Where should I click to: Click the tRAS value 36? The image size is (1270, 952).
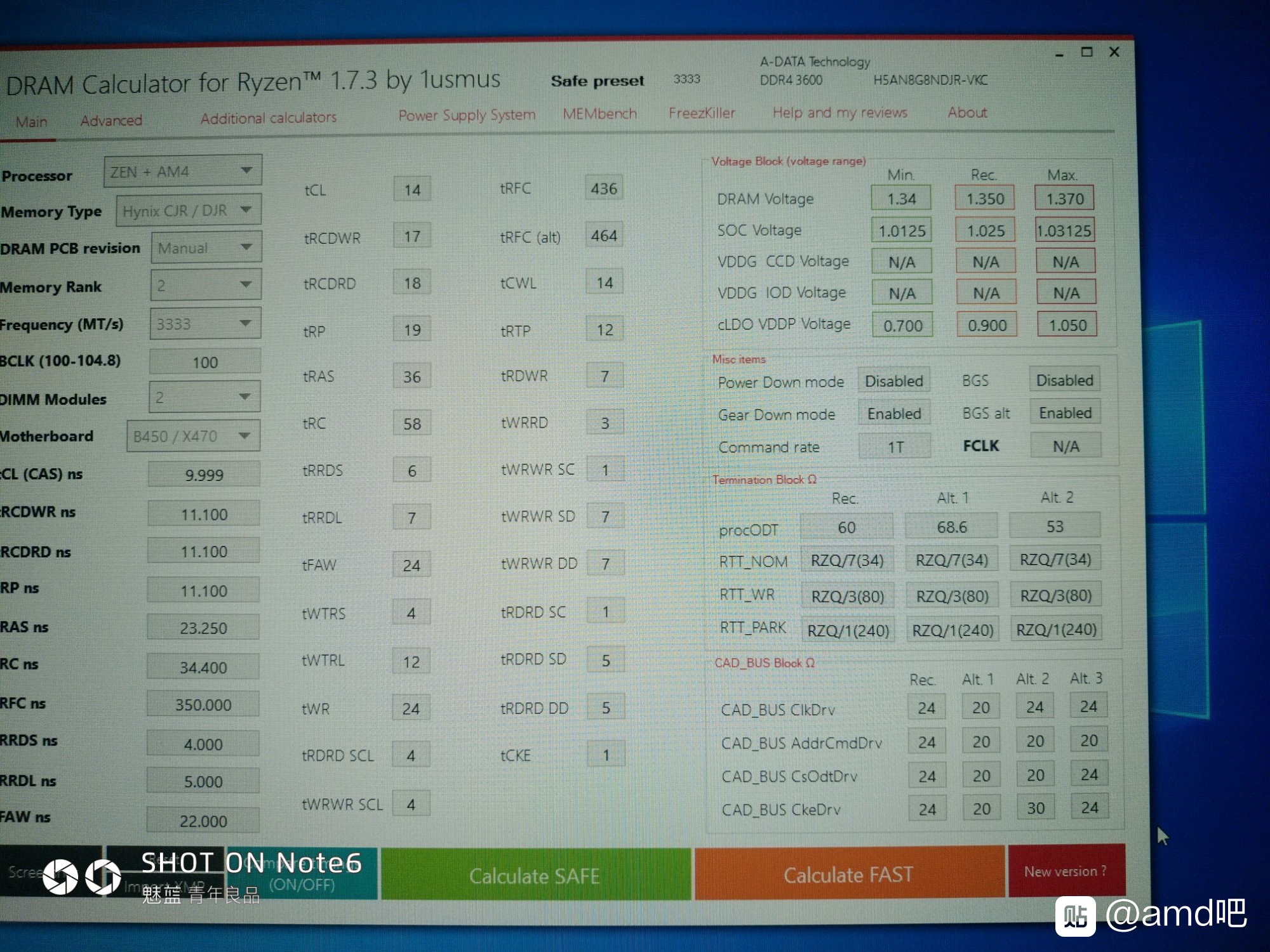click(x=412, y=376)
